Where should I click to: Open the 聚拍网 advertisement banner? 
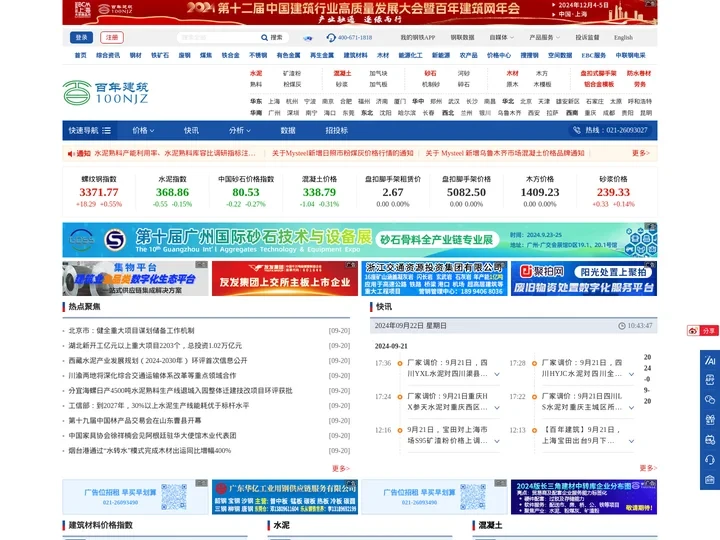point(584,279)
